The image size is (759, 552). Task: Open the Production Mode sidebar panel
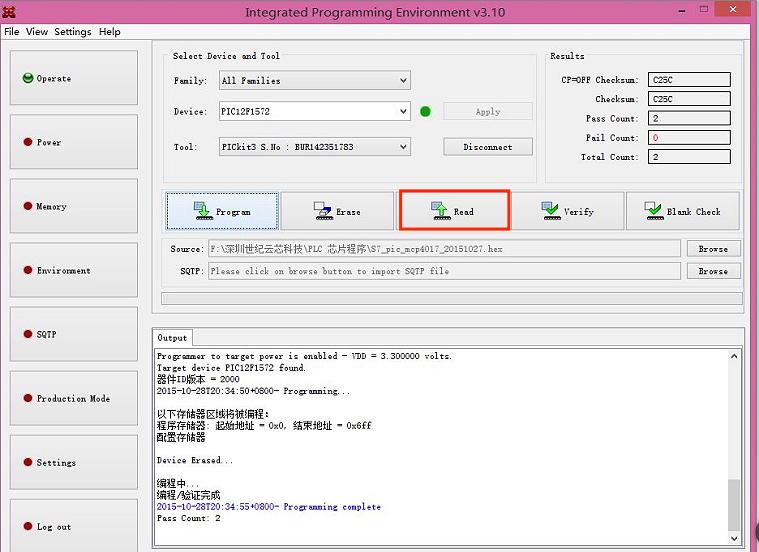point(74,398)
